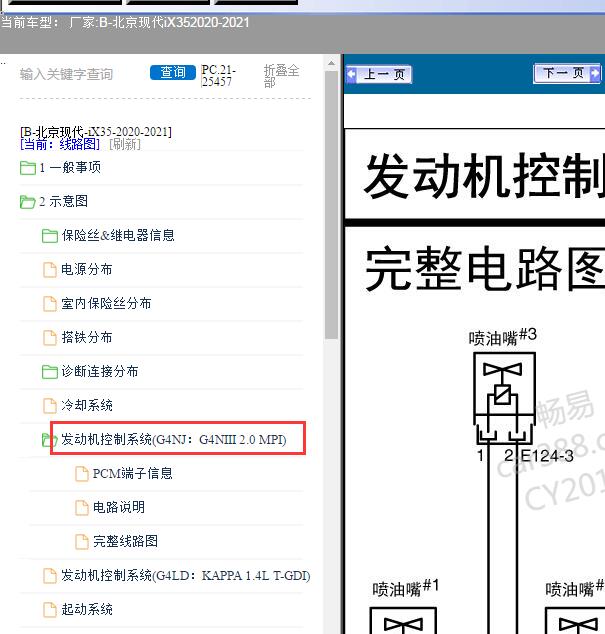The height and width of the screenshot is (634, 605).
Task: Select 2 示意图 tree entry text
Action: 63,201
